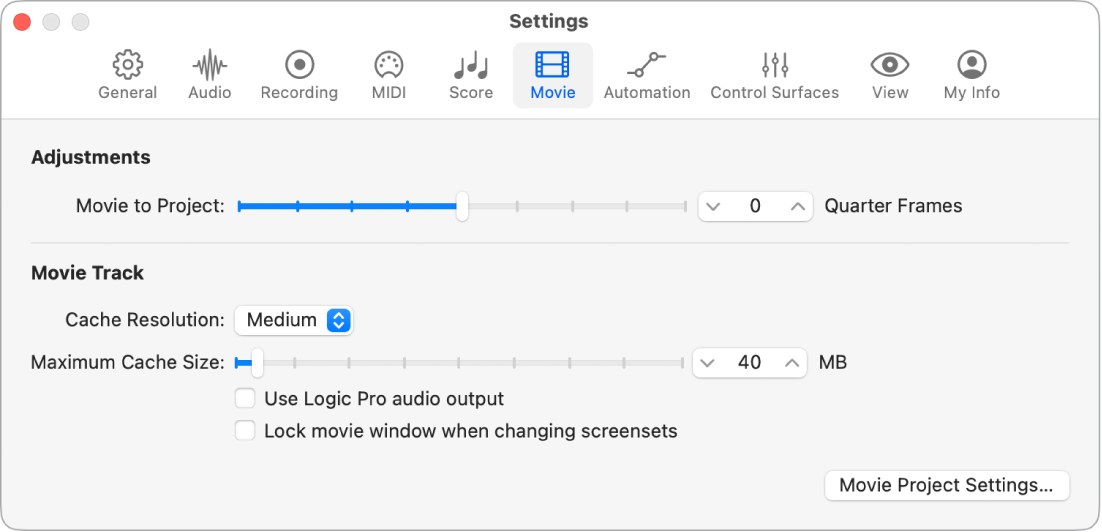Screen dimensions: 1102x532
Task: Open the Score notes icon
Action: click(470, 66)
